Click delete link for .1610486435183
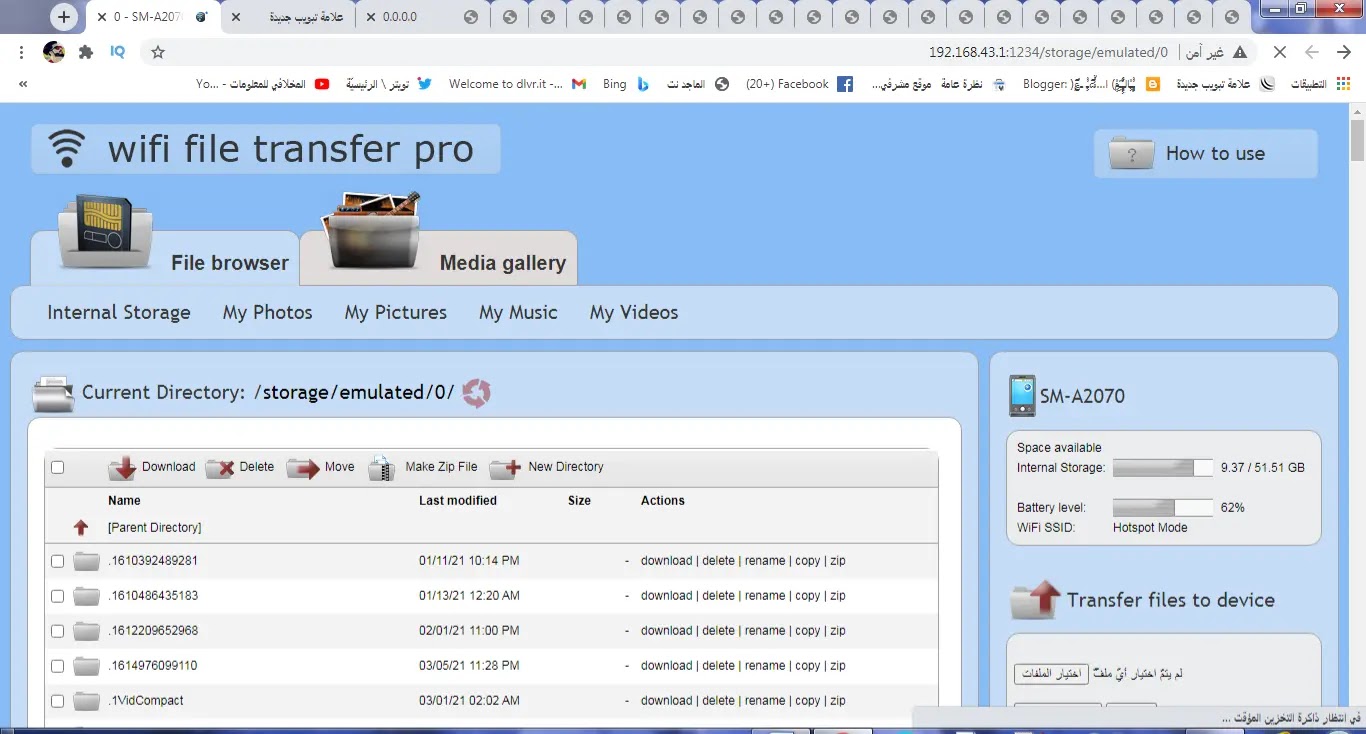 tap(718, 596)
